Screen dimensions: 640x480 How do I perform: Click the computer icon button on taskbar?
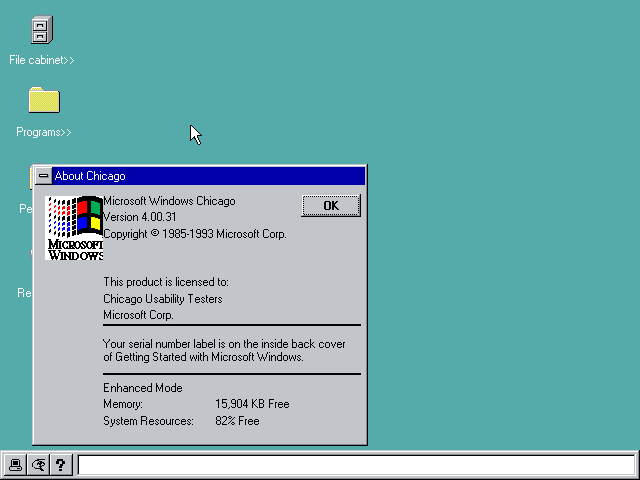(16, 465)
